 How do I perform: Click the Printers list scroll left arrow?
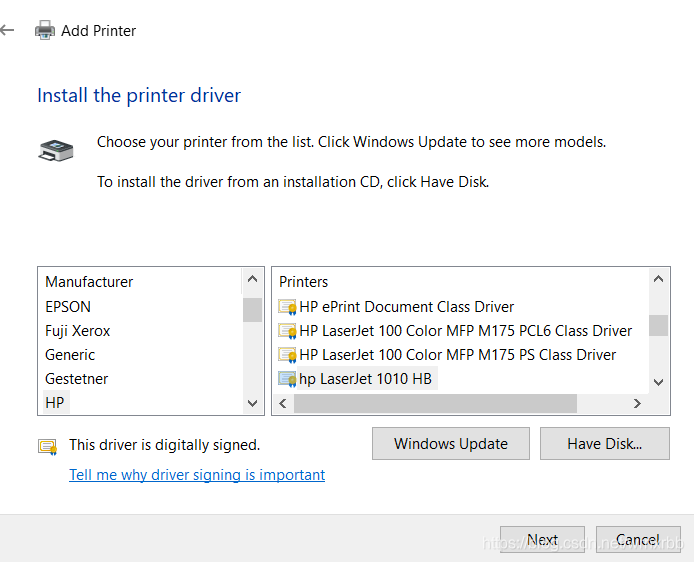pyautogui.click(x=283, y=403)
